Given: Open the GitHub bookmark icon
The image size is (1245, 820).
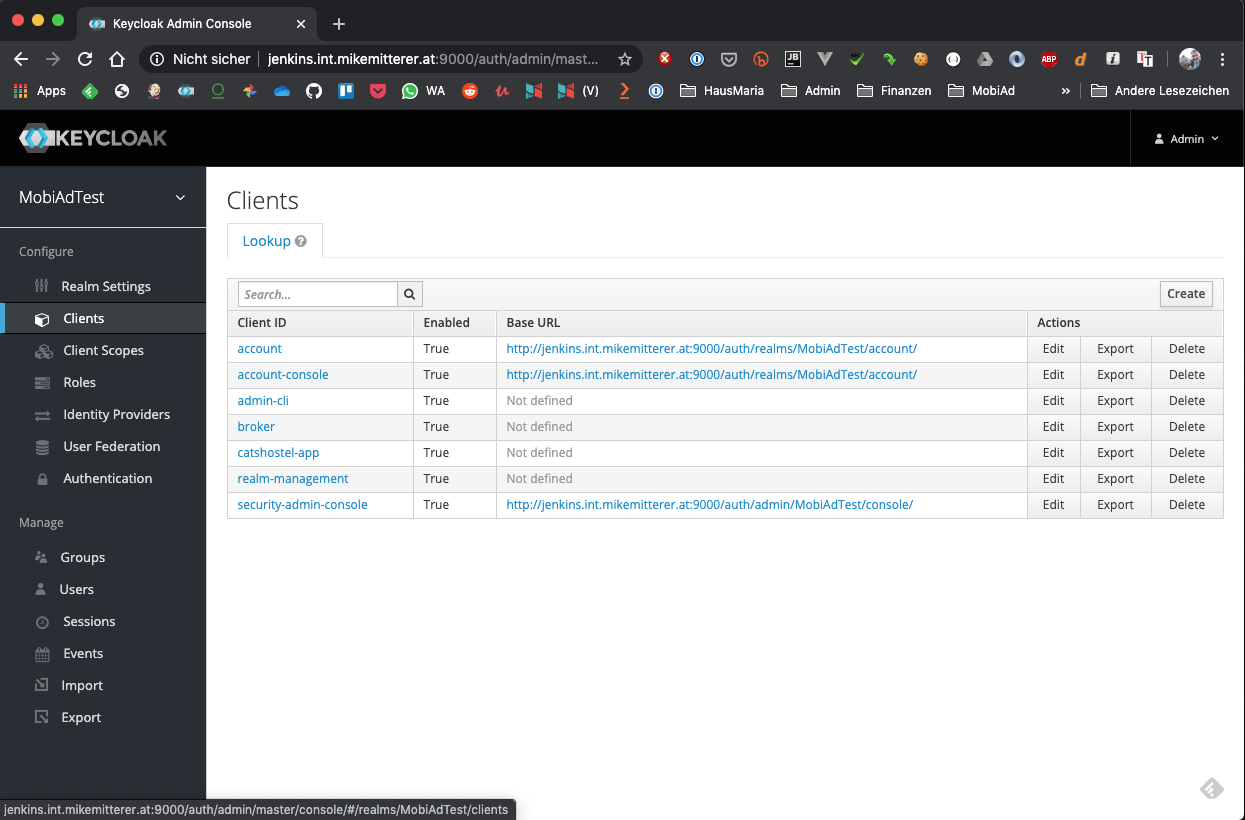Looking at the screenshot, I should click(x=314, y=90).
